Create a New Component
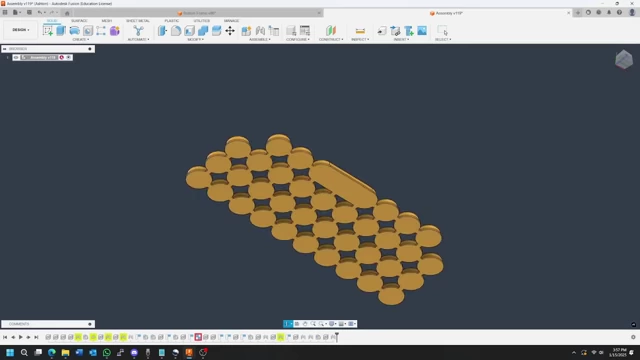 pyautogui.click(x=246, y=31)
